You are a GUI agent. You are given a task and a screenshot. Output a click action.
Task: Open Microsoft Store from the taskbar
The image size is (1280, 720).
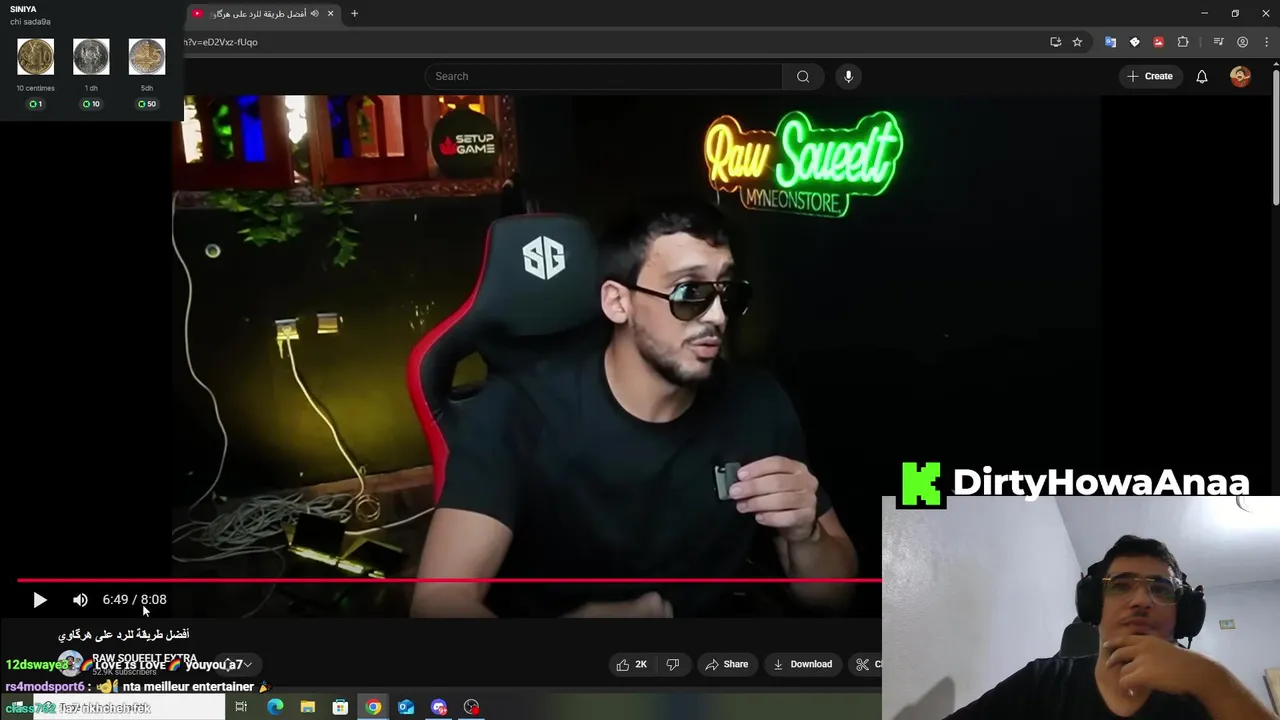340,707
